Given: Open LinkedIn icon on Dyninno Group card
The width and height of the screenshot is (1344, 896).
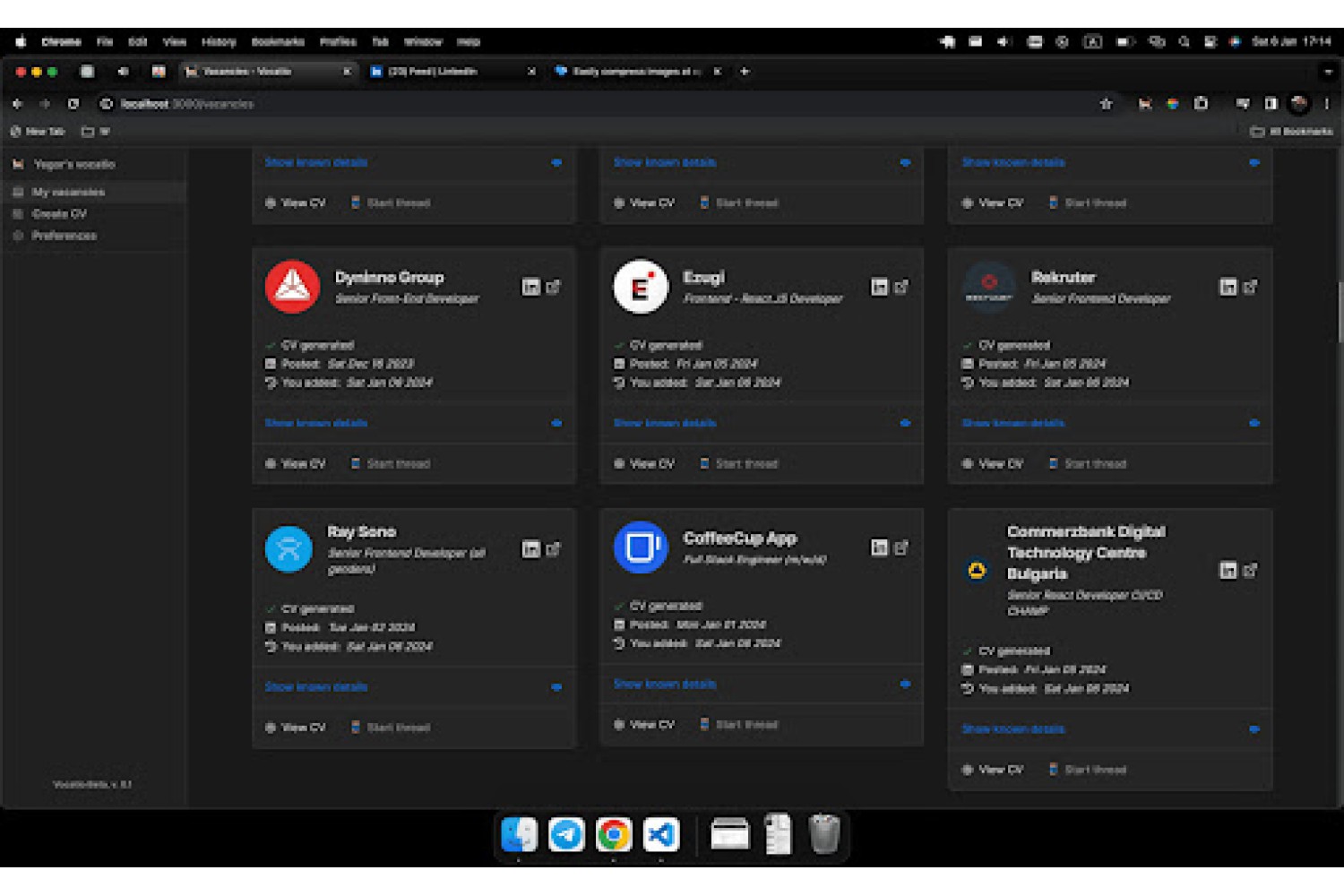Looking at the screenshot, I should [x=531, y=287].
